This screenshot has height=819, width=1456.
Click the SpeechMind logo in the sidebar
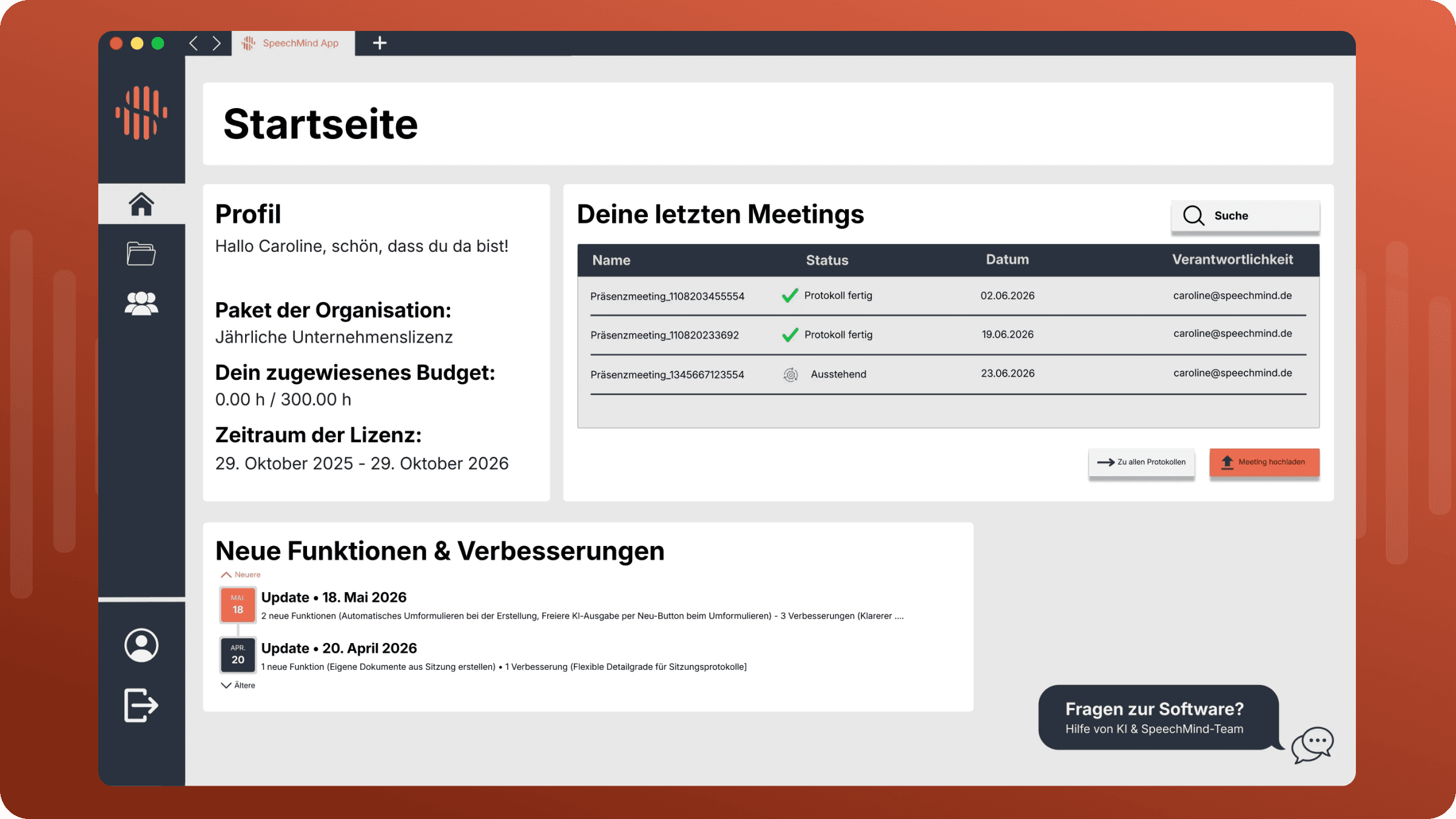pos(141,113)
